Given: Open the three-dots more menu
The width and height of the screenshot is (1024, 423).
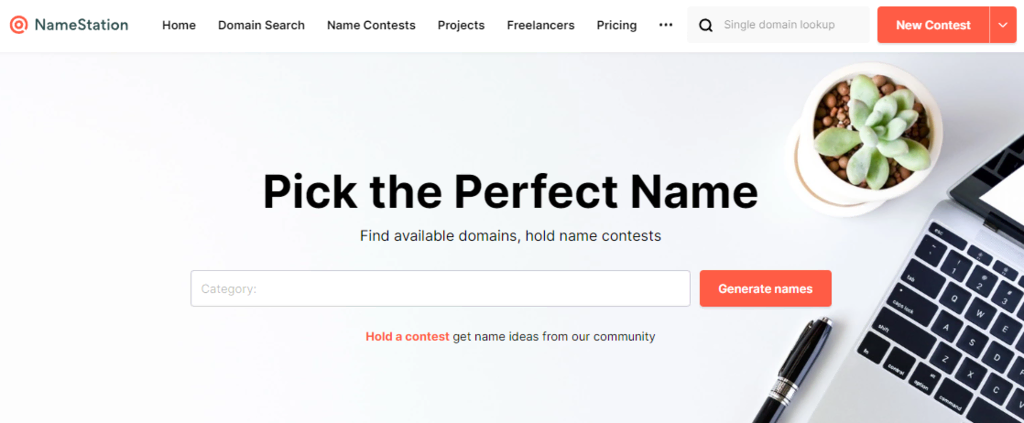Looking at the screenshot, I should 666,25.
